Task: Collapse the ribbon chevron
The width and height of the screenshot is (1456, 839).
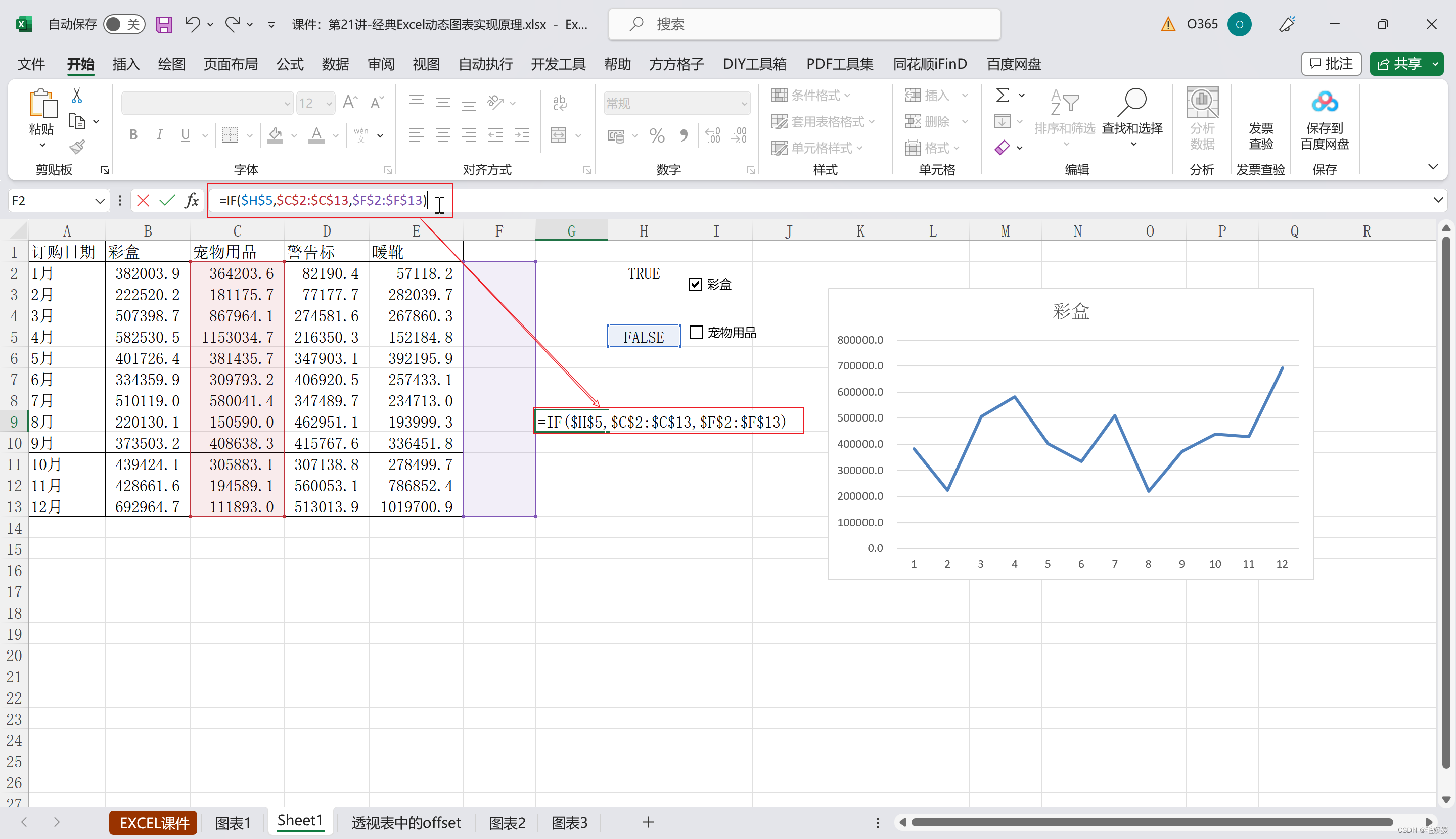Action: tap(1433, 167)
